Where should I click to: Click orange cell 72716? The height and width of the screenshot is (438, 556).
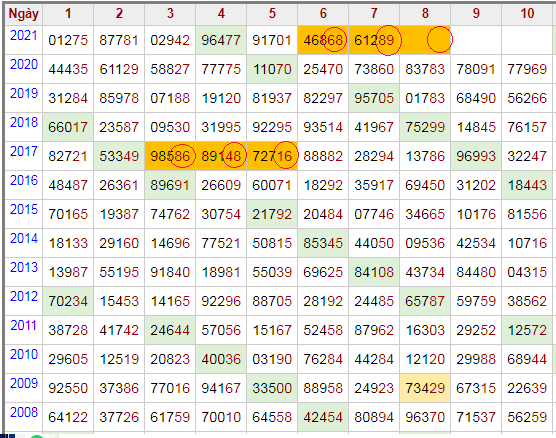272,156
